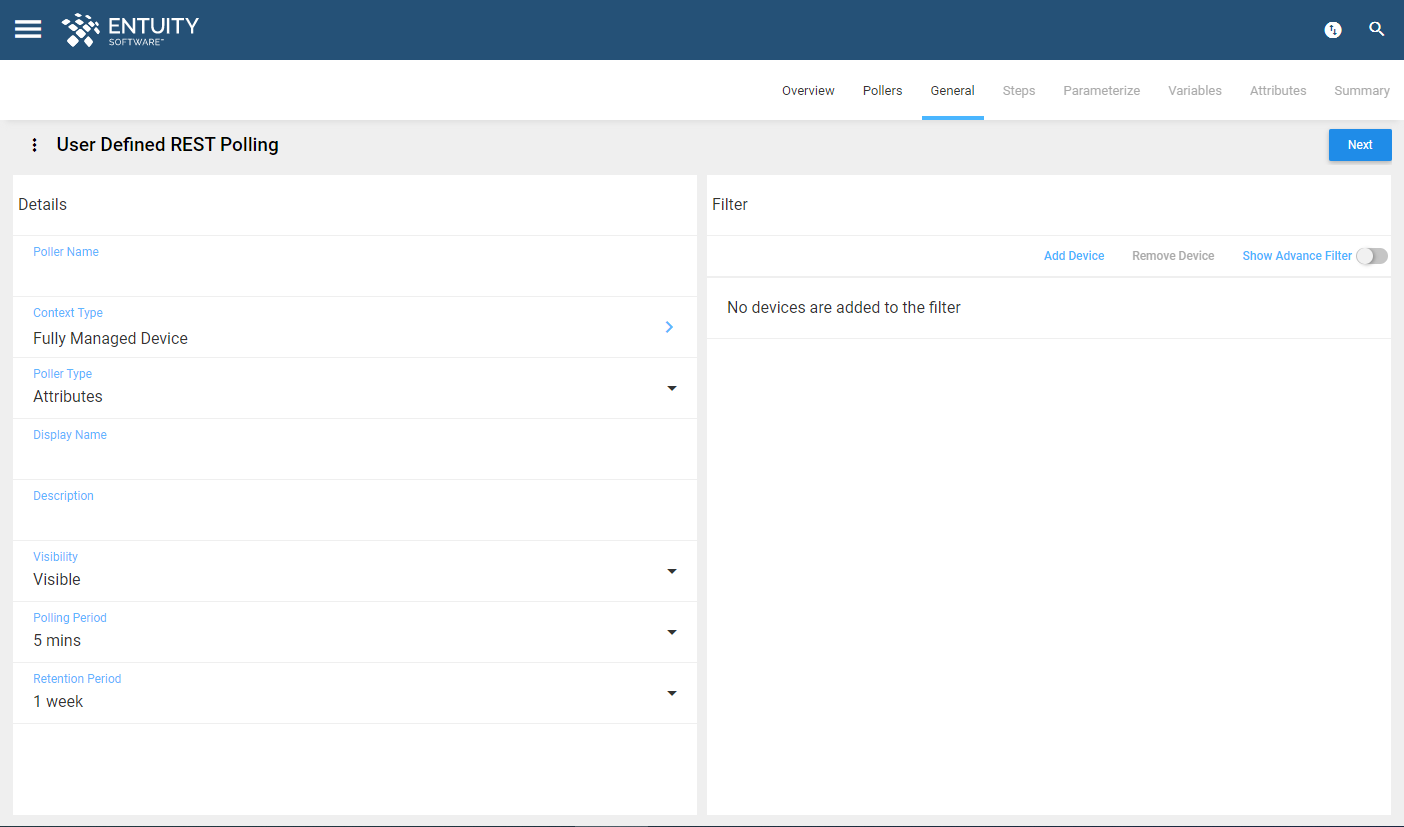This screenshot has width=1404, height=827.
Task: Open the Variables tab
Action: 1195,91
